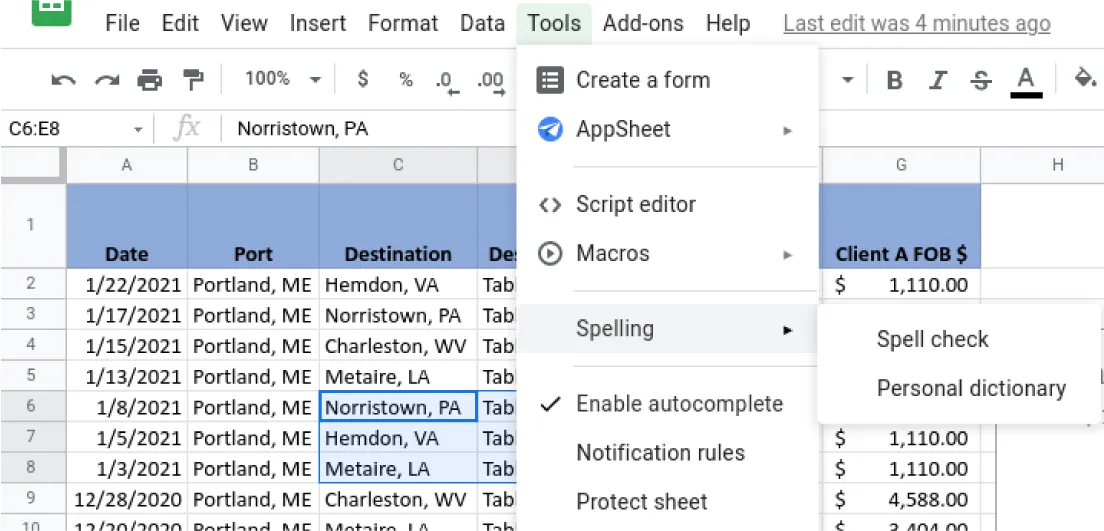1104x531 pixels.
Task: Click the Google Sheets home icon
Action: point(51,14)
